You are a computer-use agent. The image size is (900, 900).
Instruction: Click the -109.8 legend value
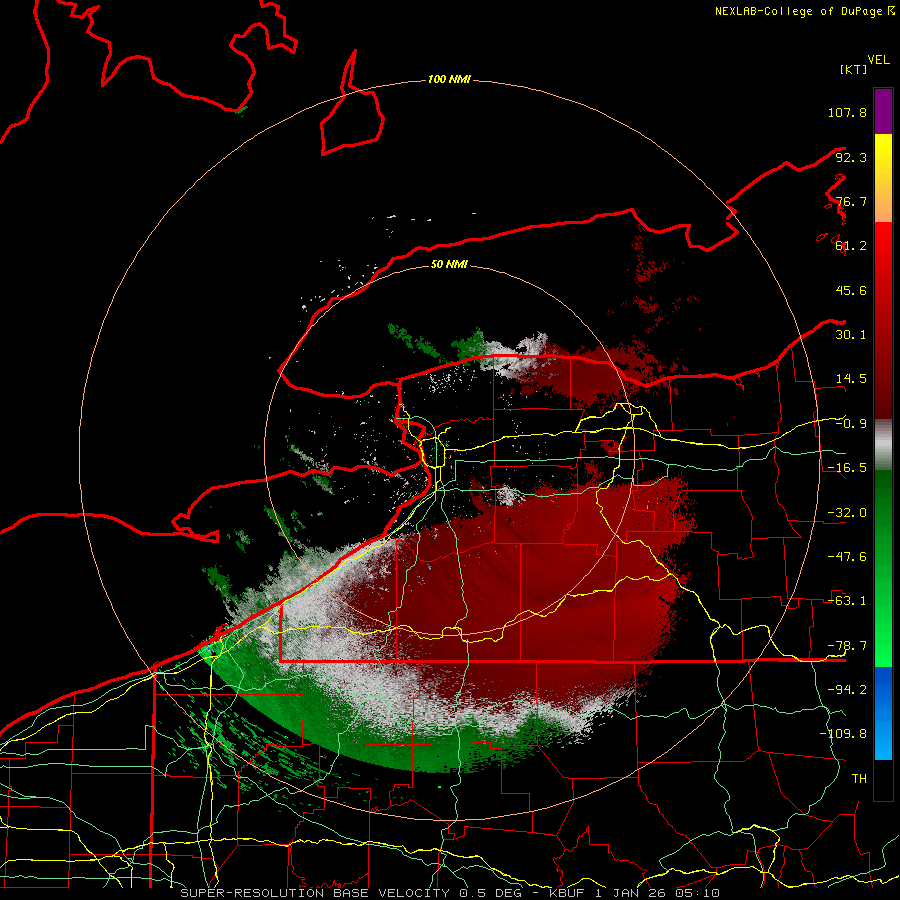(843, 734)
